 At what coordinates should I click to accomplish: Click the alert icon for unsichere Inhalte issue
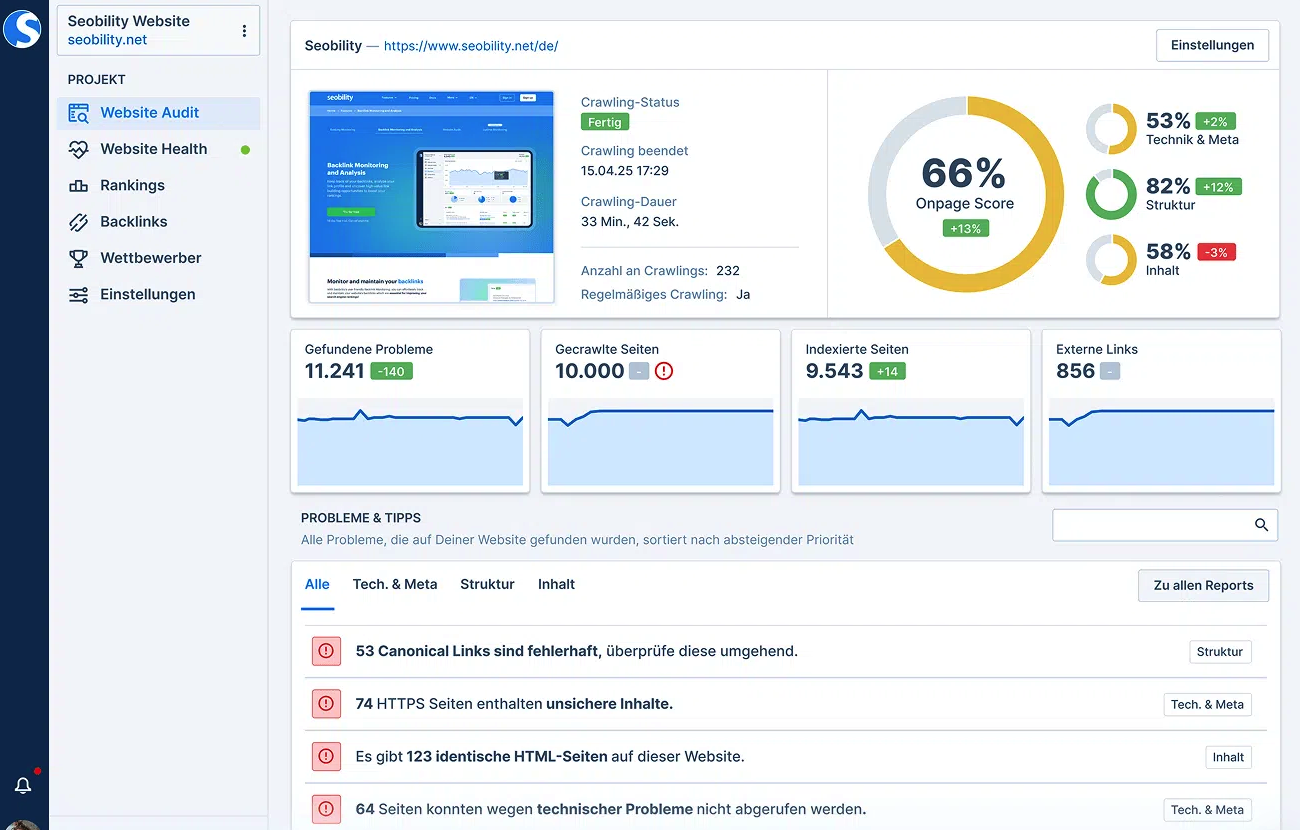tap(326, 704)
